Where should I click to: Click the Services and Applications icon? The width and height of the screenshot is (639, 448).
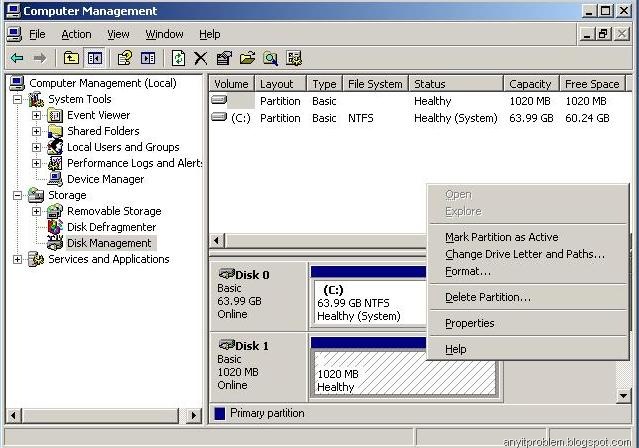click(36, 259)
